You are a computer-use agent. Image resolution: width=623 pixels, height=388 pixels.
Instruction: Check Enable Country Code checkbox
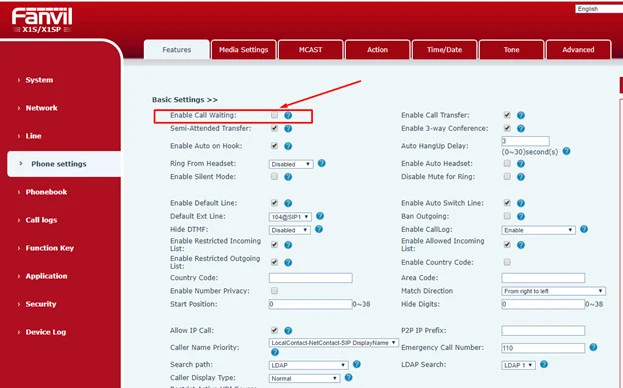507,262
